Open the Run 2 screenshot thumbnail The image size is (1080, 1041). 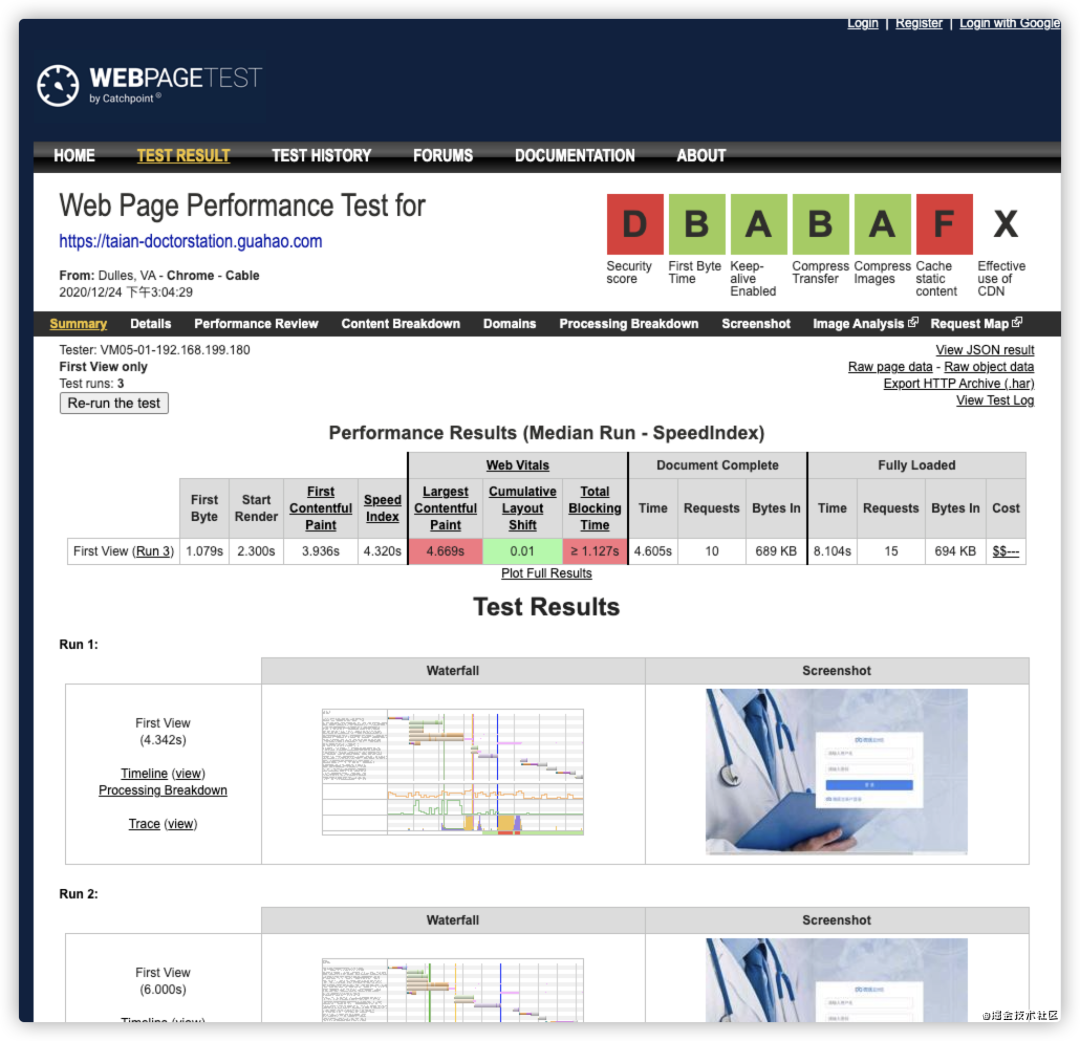point(836,980)
